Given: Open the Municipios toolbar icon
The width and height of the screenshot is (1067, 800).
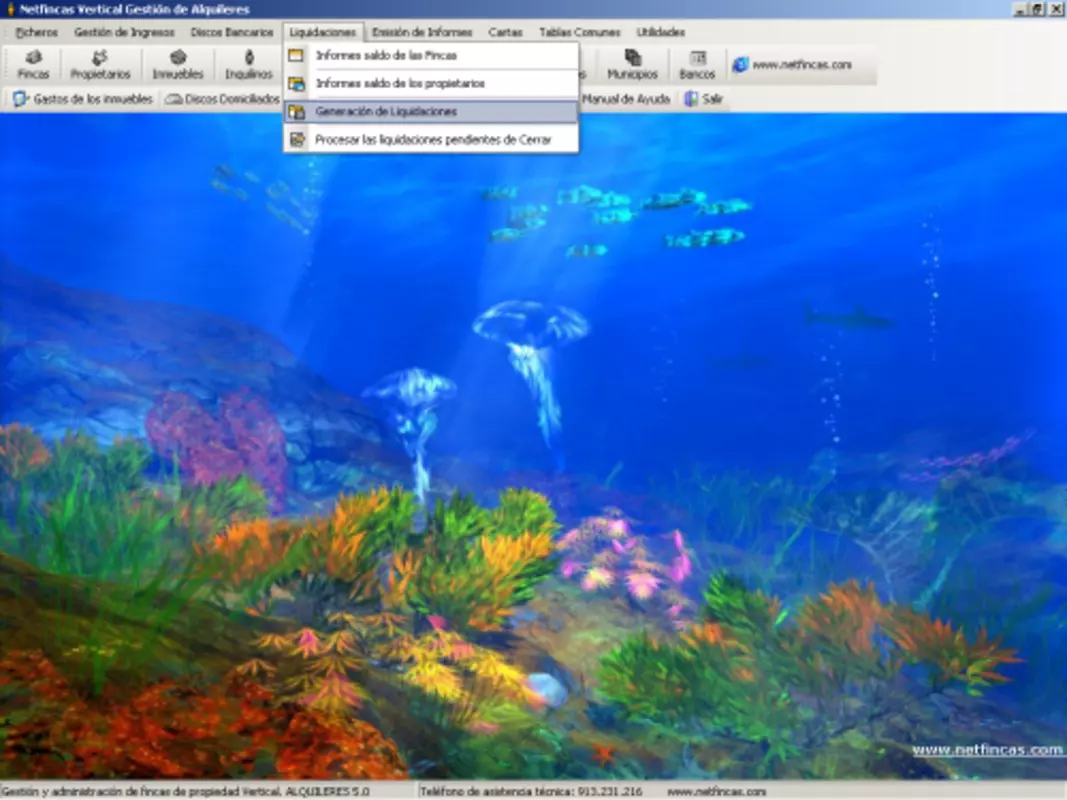Looking at the screenshot, I should point(632,65).
